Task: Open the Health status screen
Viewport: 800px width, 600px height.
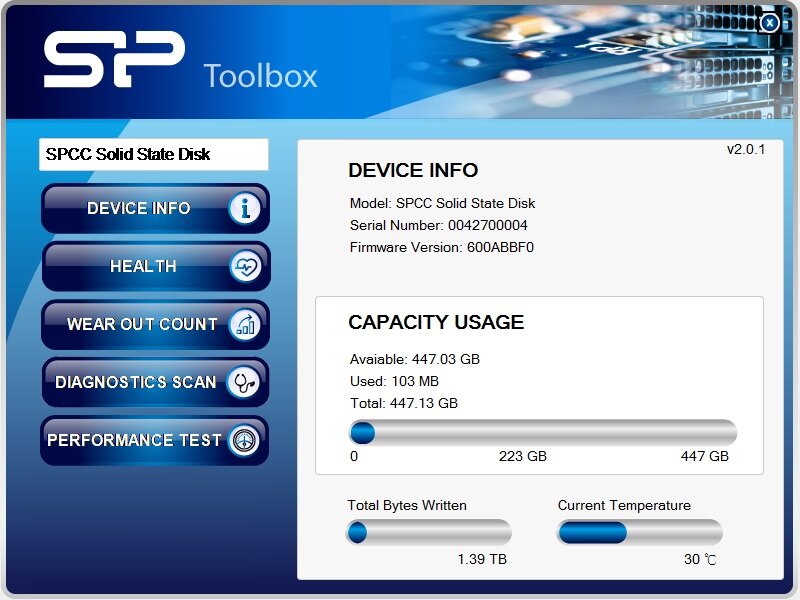Action: click(142, 266)
